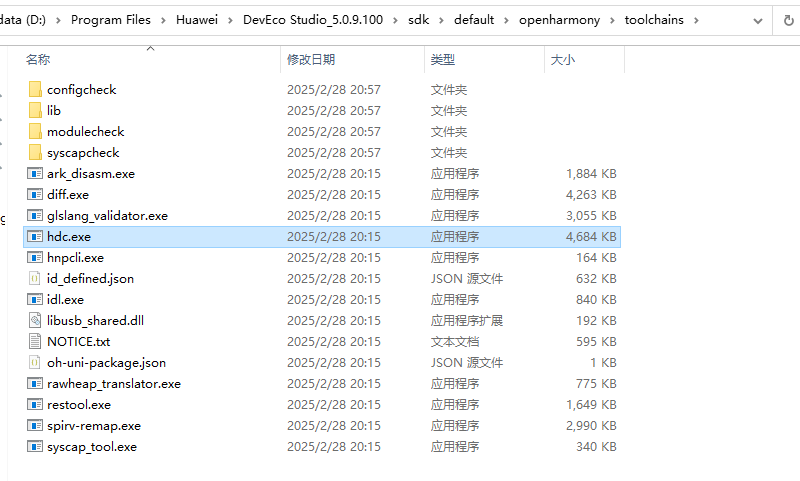Screen dimensions: 800x481
Task: Click the syscap_tool.exe application icon
Action: pos(35,446)
